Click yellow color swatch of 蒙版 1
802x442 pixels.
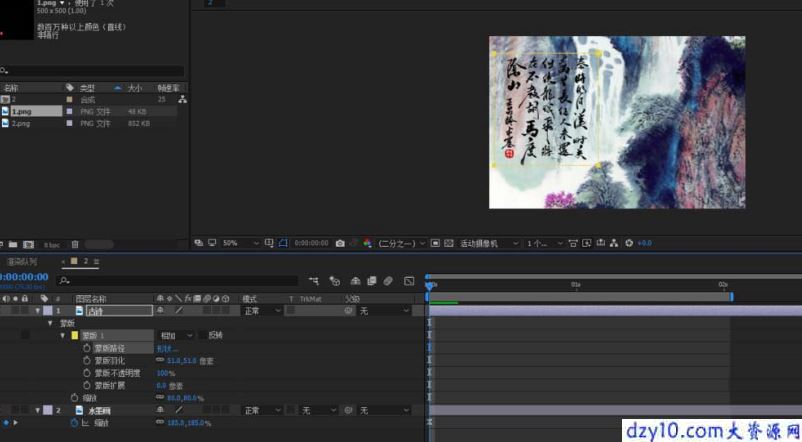pyautogui.click(x=75, y=336)
